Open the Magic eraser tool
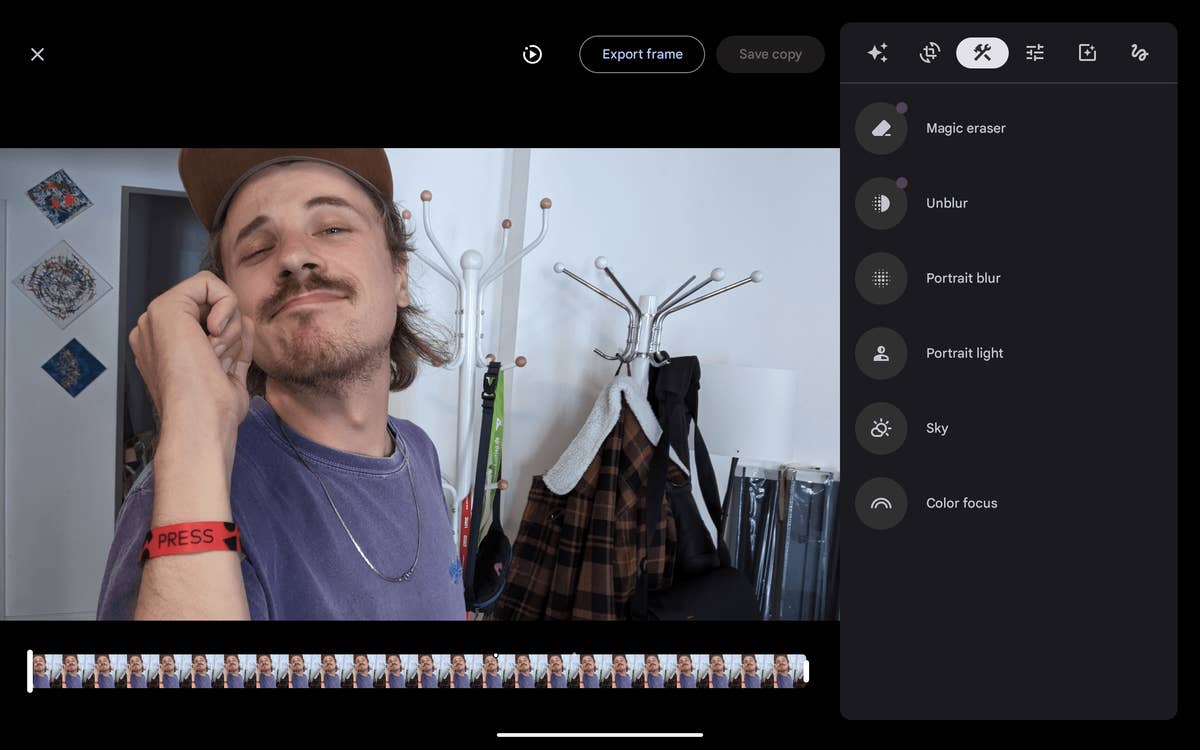Image resolution: width=1200 pixels, height=750 pixels. click(x=881, y=128)
